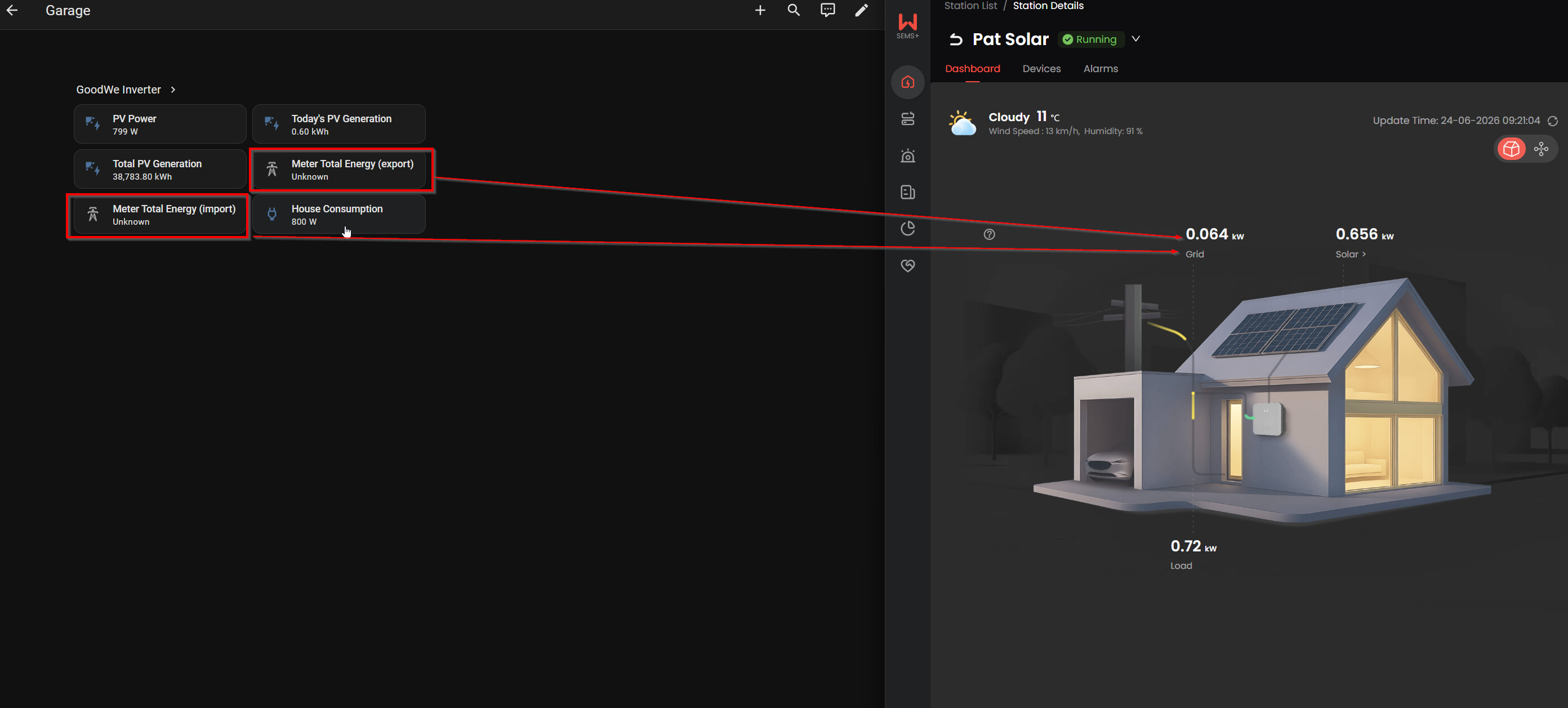The image size is (1568, 708).
Task: Refresh data with the update time icon
Action: (1553, 121)
